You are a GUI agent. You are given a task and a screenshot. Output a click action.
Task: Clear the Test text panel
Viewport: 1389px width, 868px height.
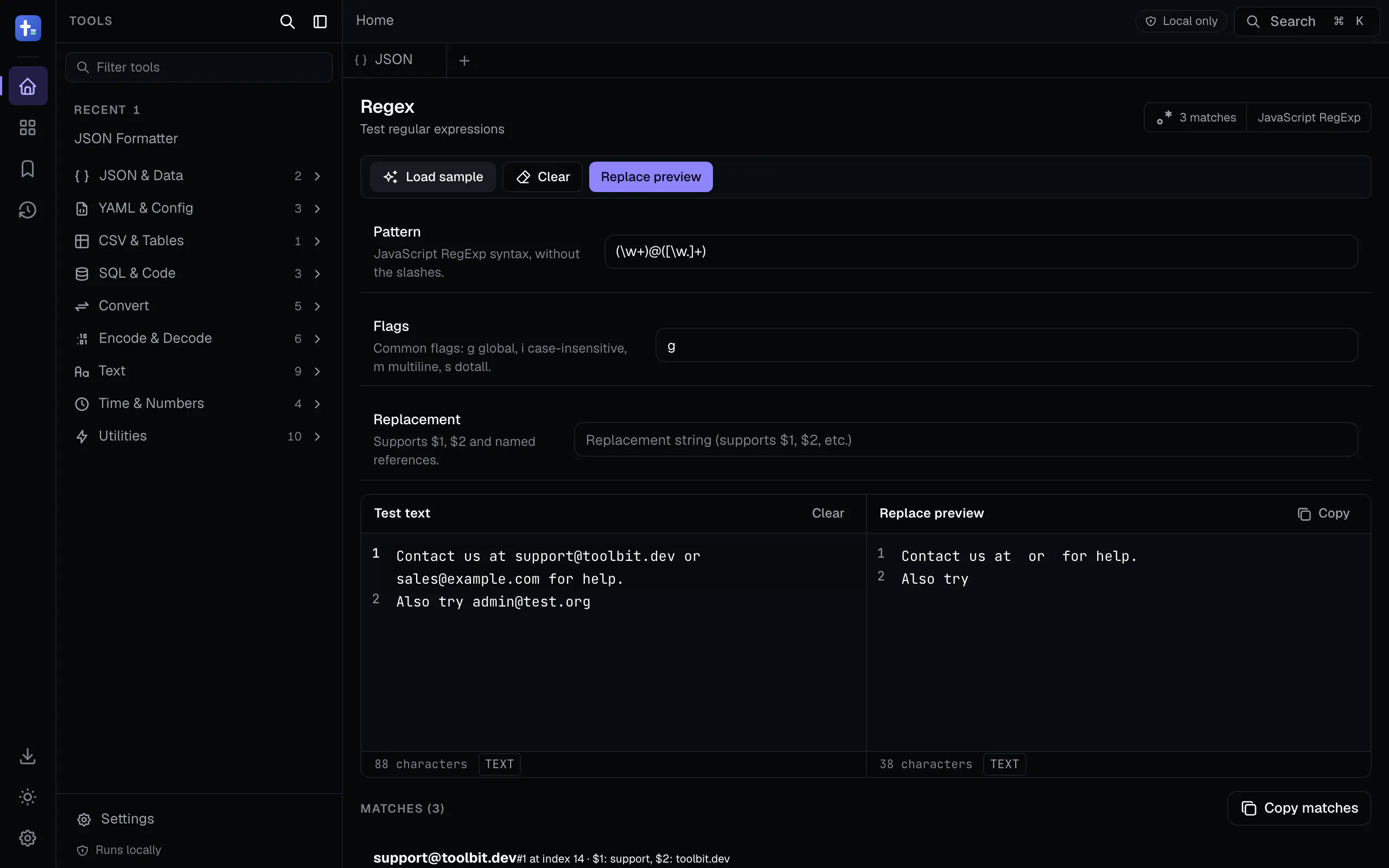point(827,513)
